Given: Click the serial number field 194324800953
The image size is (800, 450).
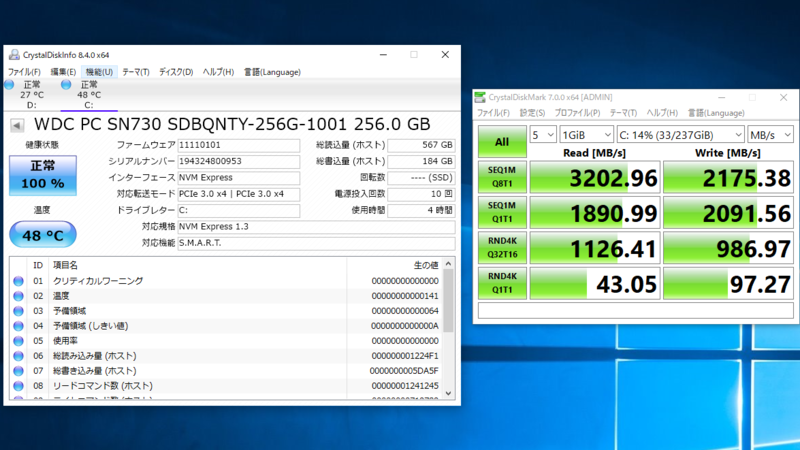Looking at the screenshot, I should 238,161.
